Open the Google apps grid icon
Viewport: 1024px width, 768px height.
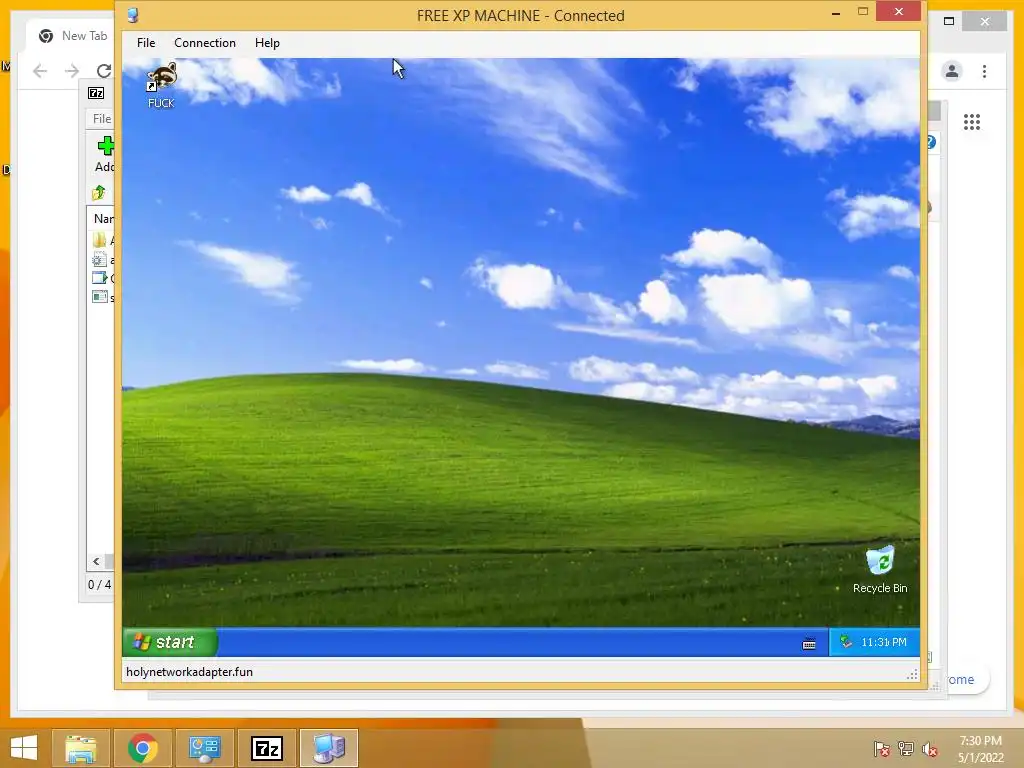point(972,122)
